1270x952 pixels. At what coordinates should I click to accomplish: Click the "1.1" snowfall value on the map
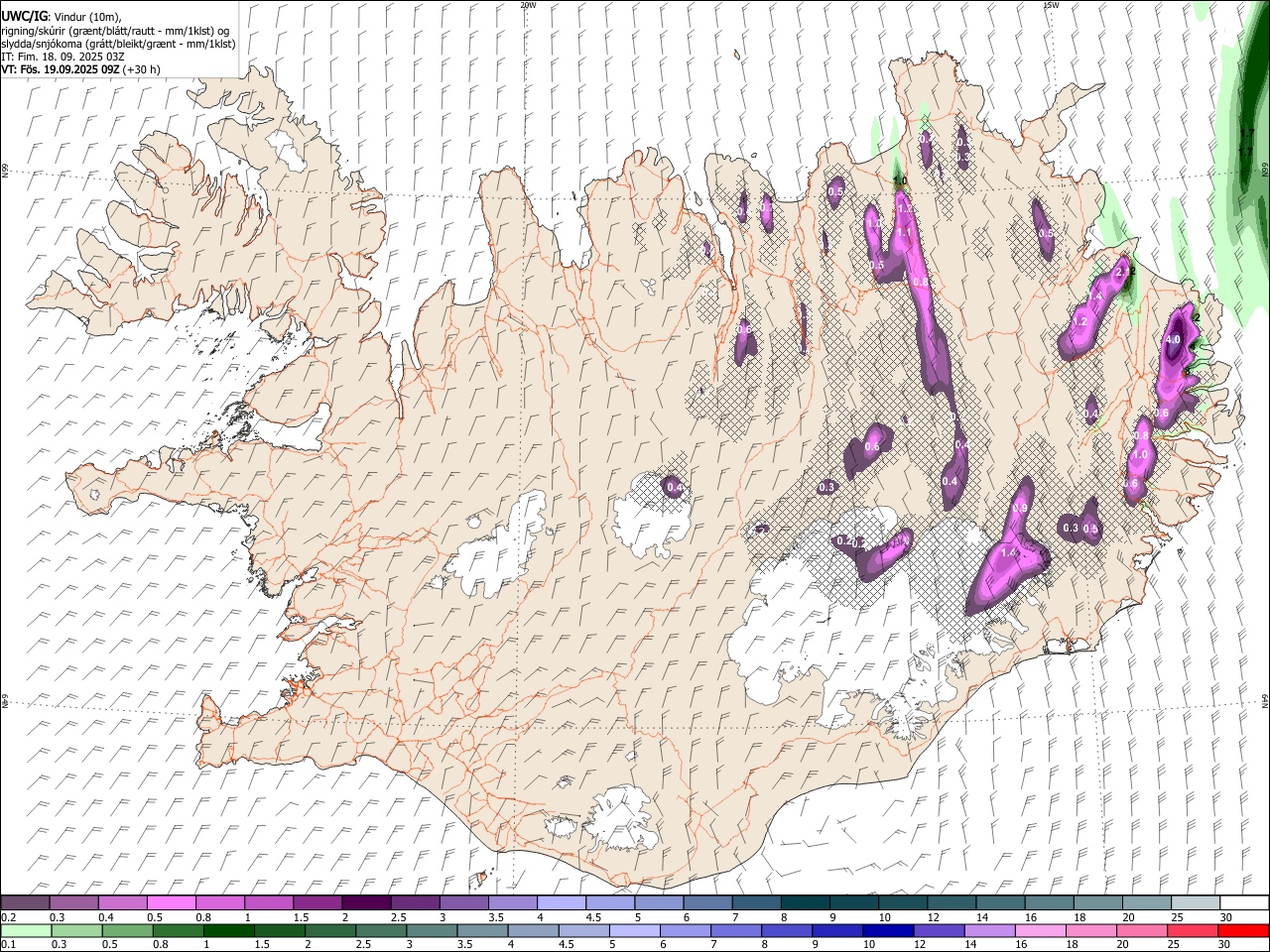click(904, 232)
